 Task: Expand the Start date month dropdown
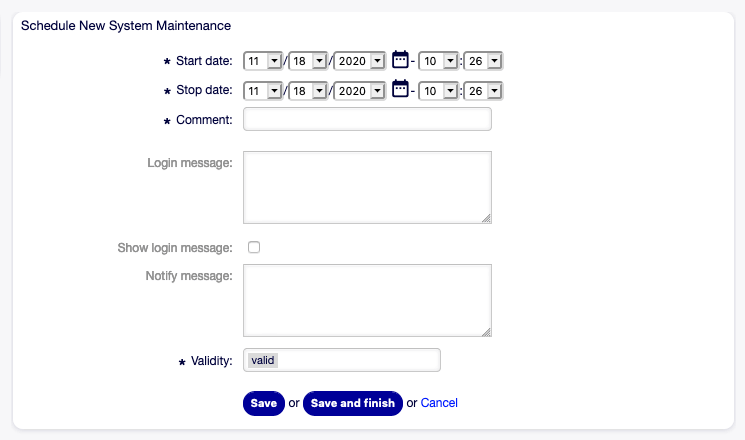tap(263, 61)
